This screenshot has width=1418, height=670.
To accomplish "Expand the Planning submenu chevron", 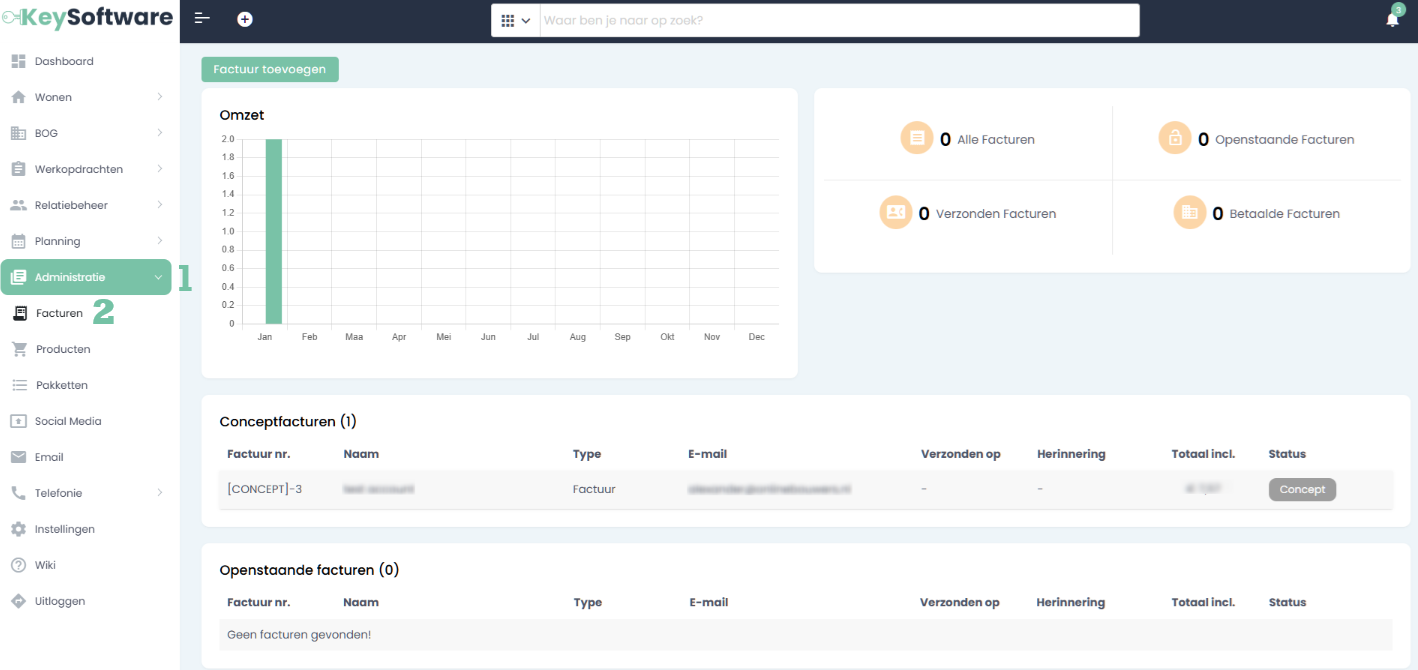I will click(160, 241).
